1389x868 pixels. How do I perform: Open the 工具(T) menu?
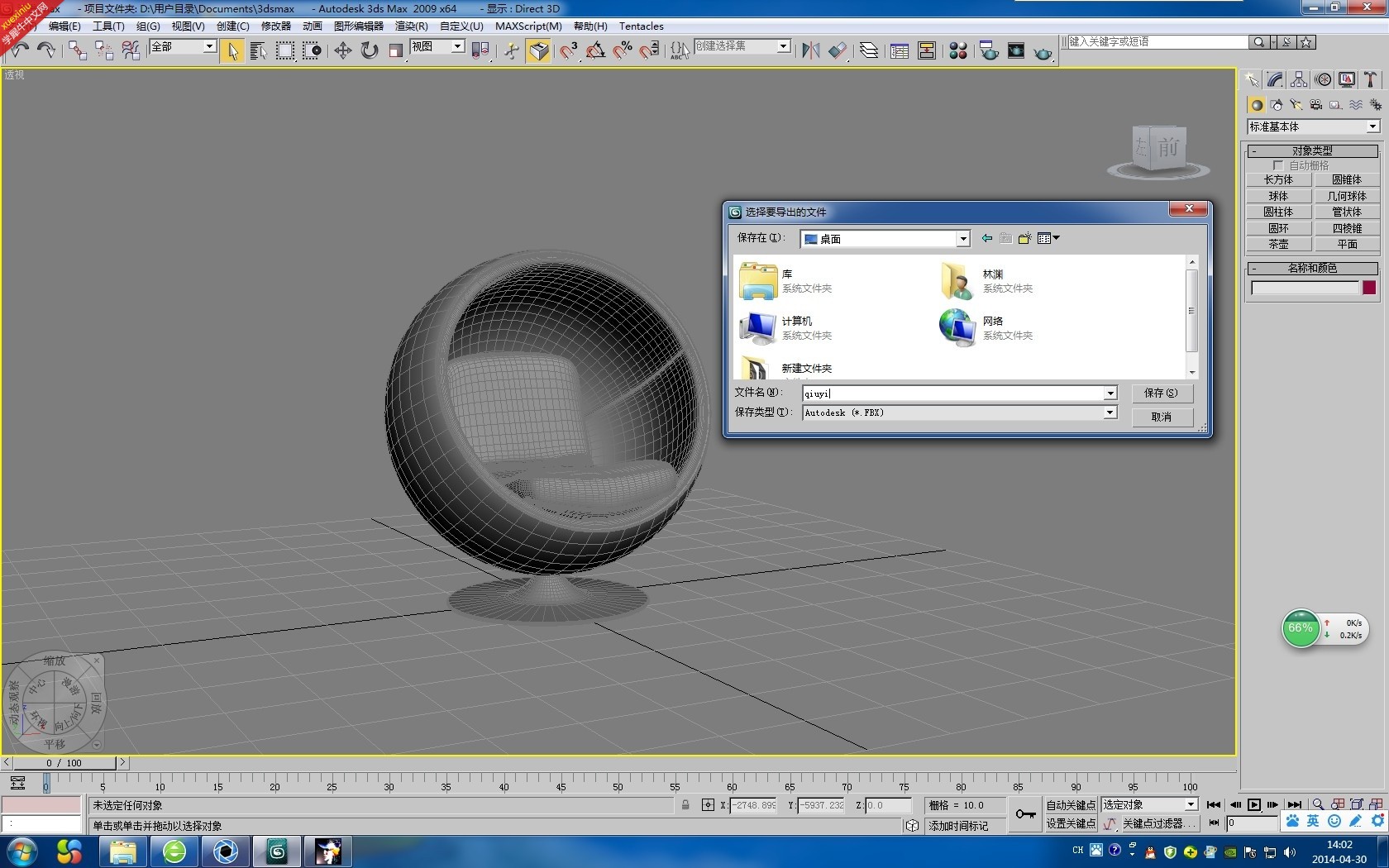(108, 26)
